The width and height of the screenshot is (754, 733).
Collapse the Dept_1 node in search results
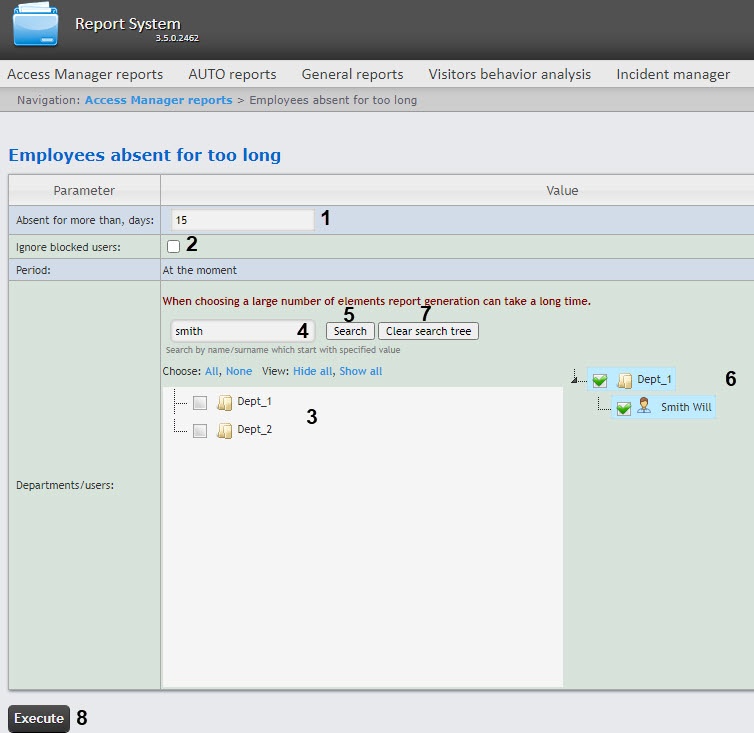click(x=575, y=379)
